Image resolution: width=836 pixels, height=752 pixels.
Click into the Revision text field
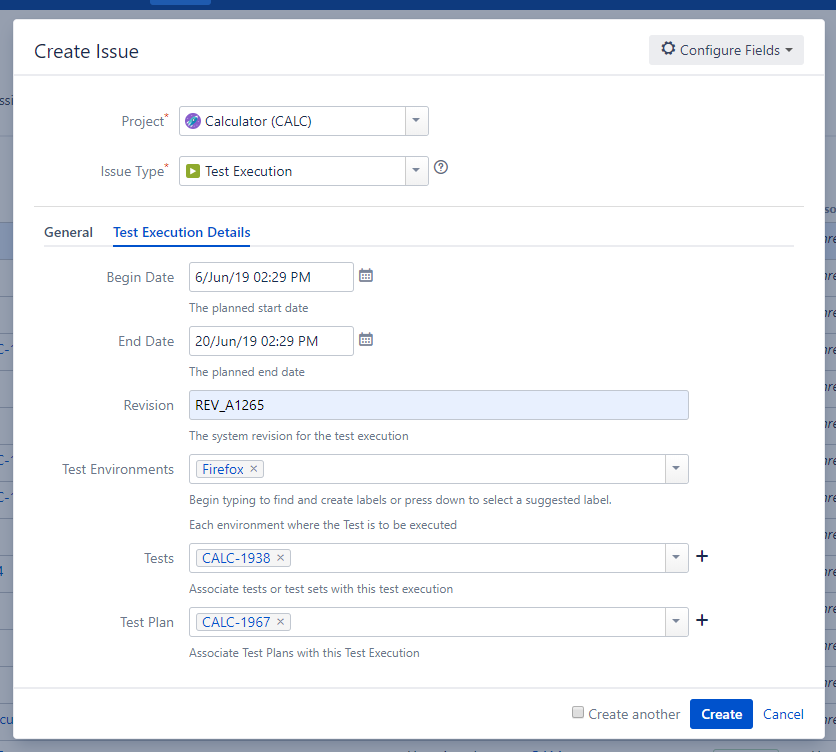(439, 405)
